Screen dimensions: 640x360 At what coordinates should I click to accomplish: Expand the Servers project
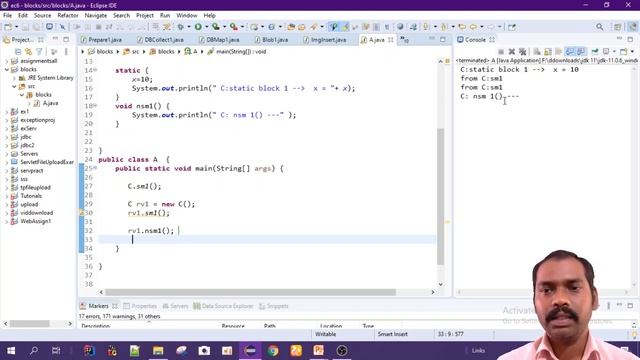click(x=7, y=154)
